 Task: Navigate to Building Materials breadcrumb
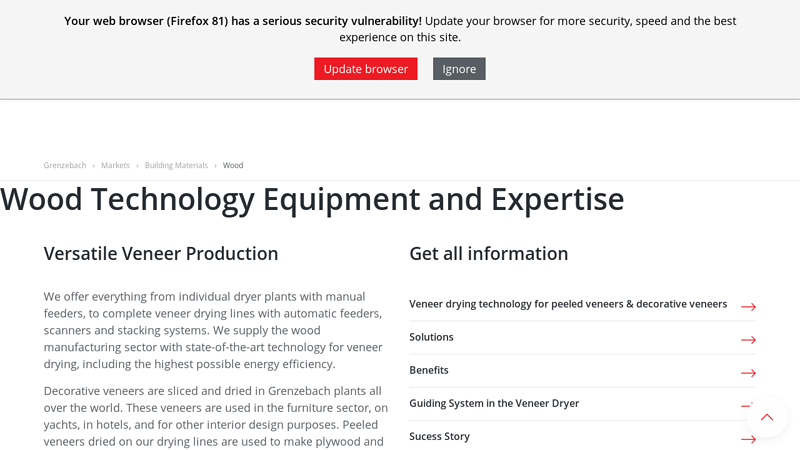pyautogui.click(x=176, y=165)
